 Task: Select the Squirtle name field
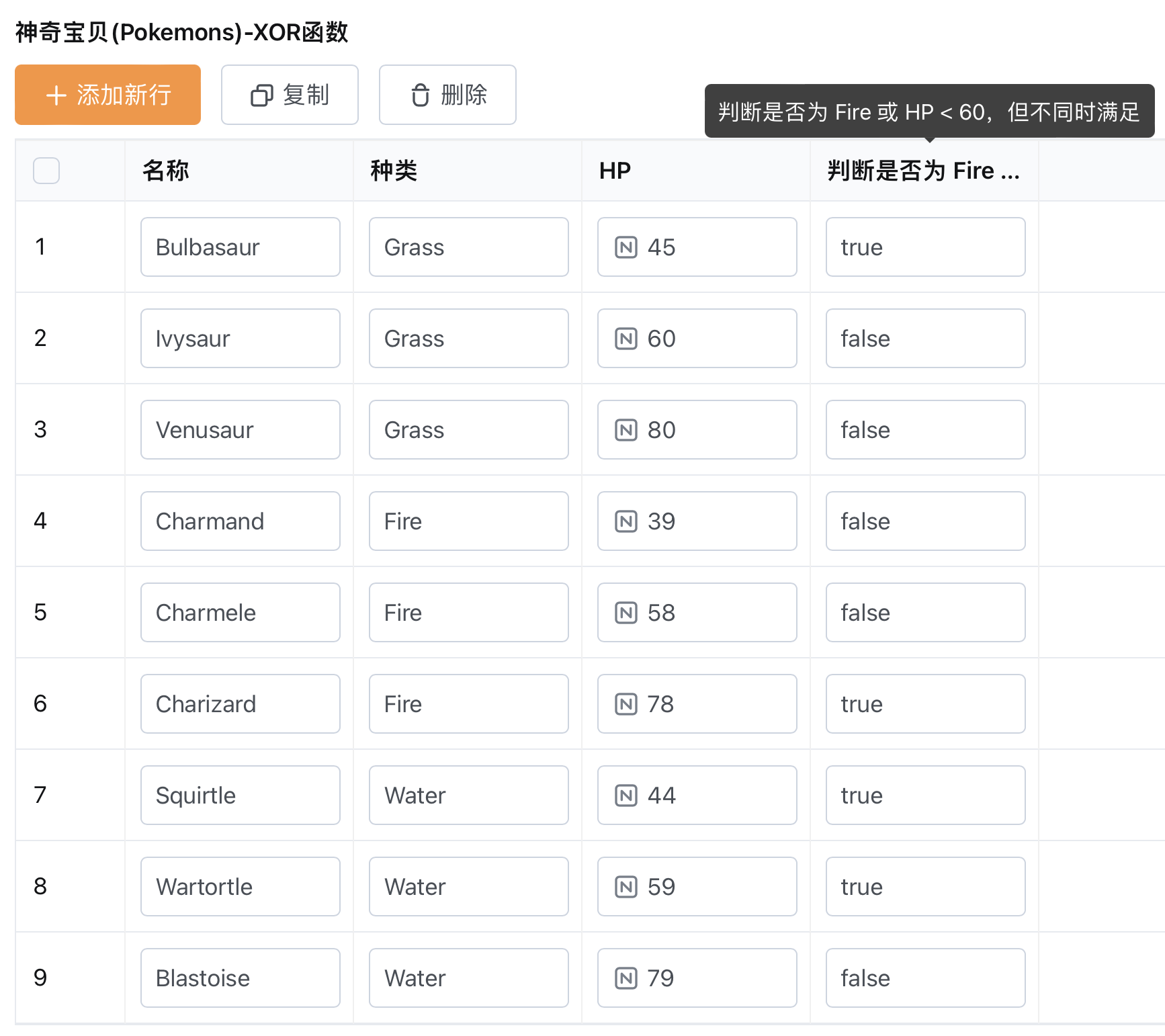(241, 795)
